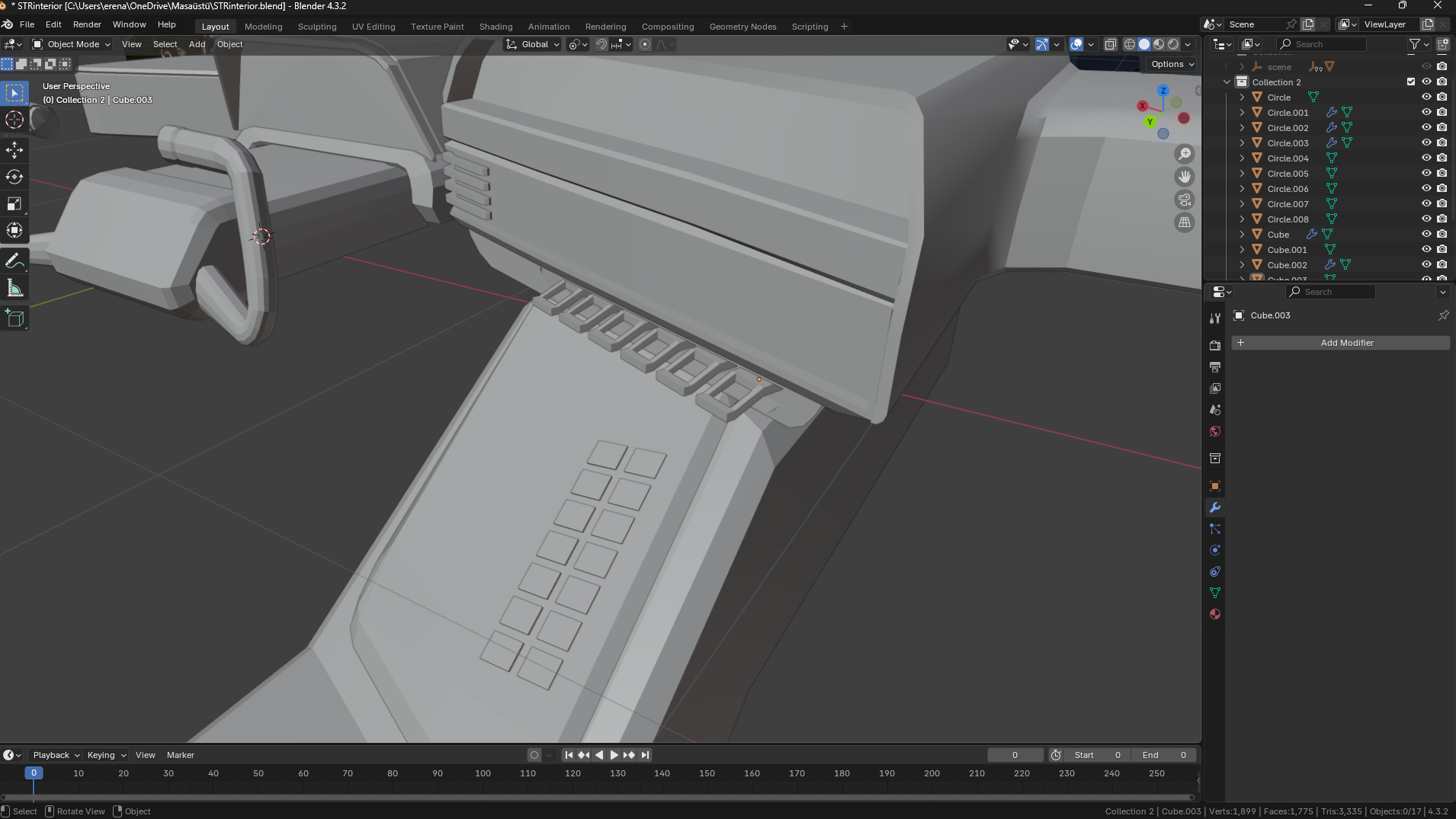Toggle X-ray display mode
1456x819 pixels.
(x=1111, y=44)
